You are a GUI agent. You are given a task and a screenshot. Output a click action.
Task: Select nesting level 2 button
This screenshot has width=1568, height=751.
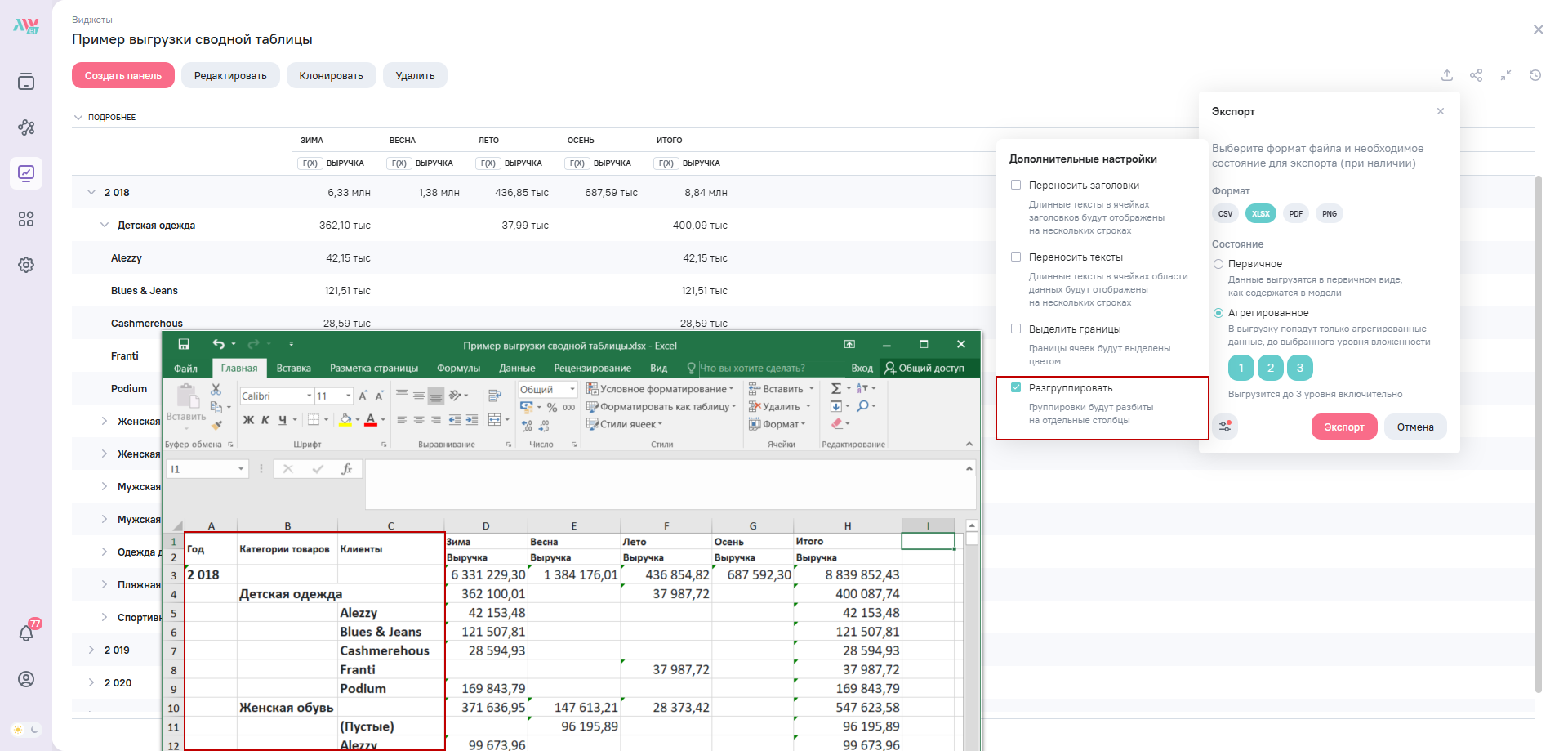[x=1270, y=368]
